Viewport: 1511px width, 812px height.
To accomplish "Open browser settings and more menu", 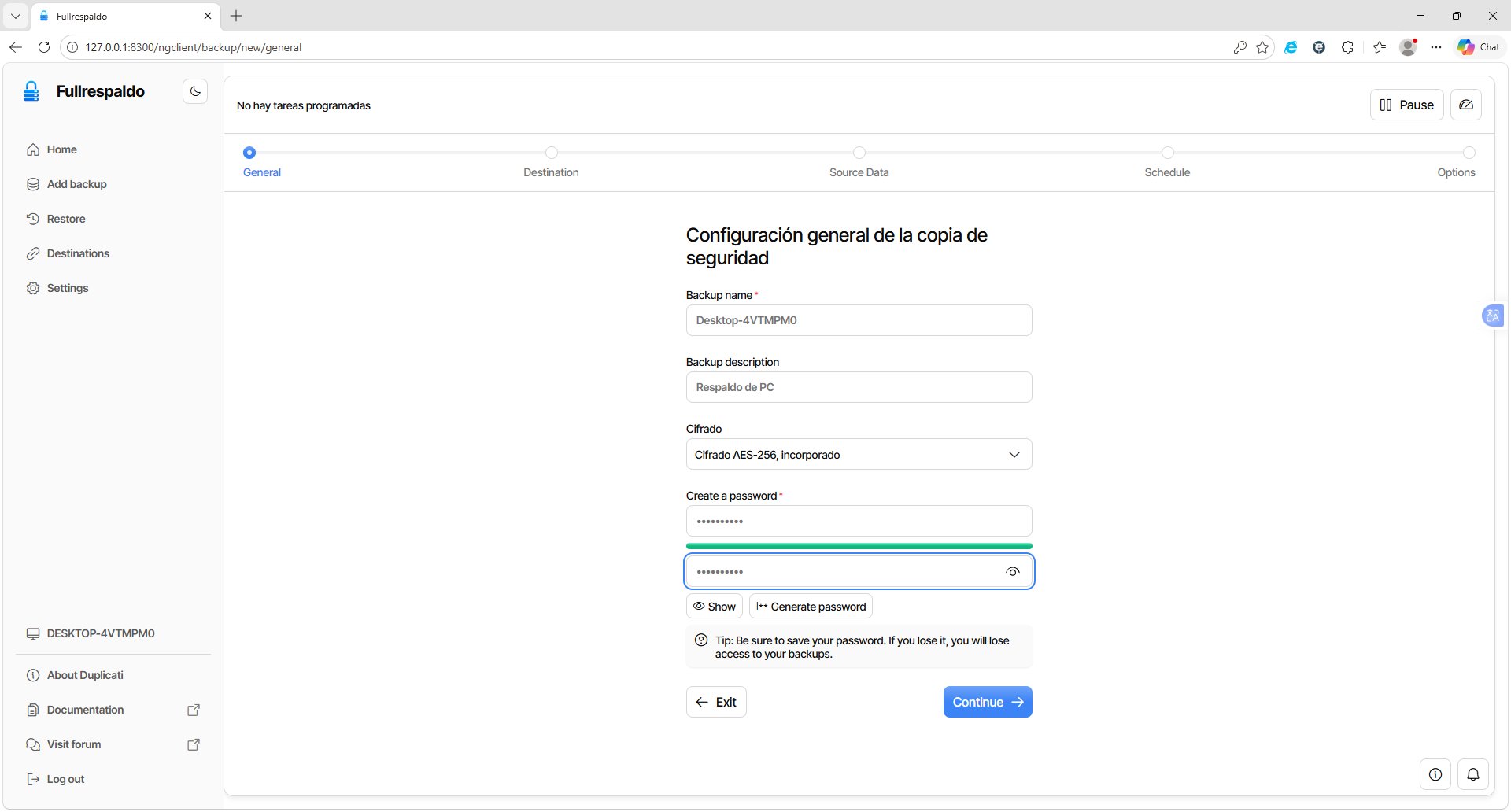I will pos(1436,47).
